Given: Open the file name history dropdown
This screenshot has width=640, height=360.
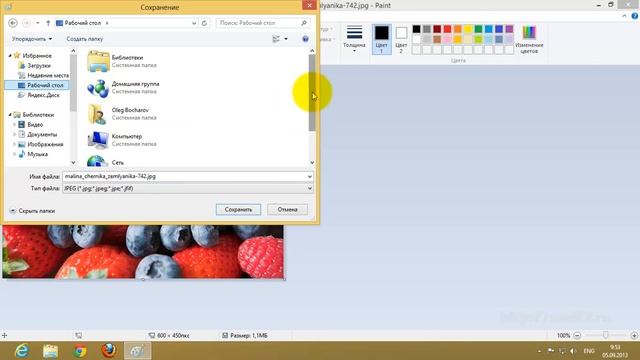Looking at the screenshot, I should pos(309,176).
